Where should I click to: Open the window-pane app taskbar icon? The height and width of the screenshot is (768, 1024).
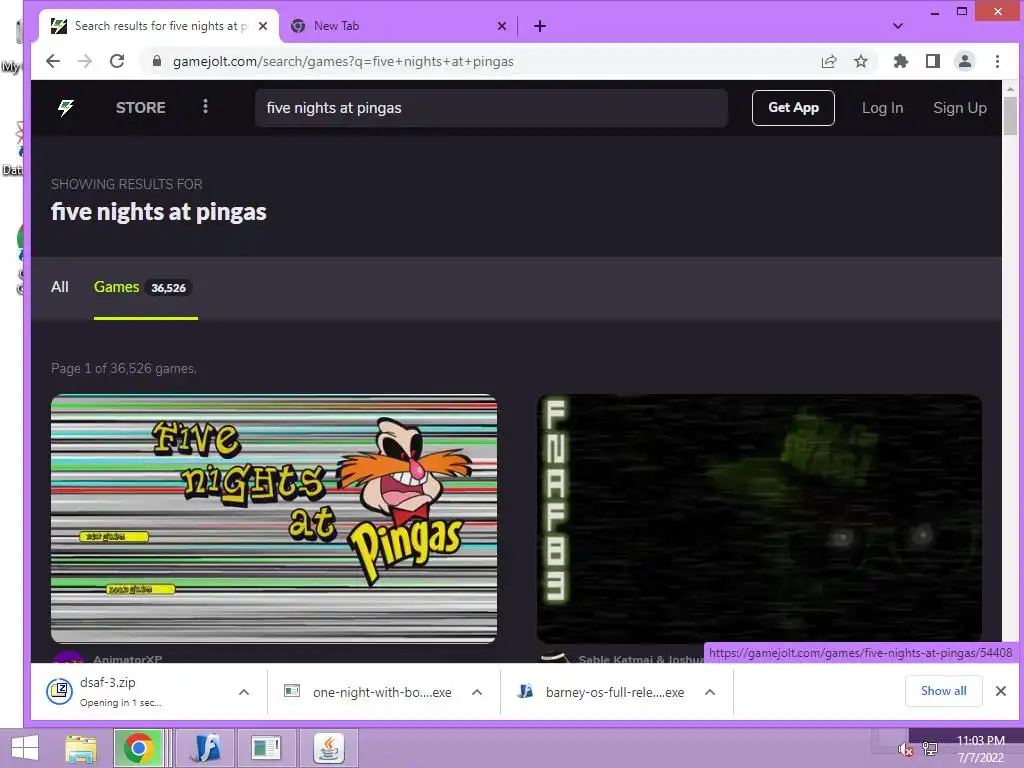pyautogui.click(x=266, y=748)
